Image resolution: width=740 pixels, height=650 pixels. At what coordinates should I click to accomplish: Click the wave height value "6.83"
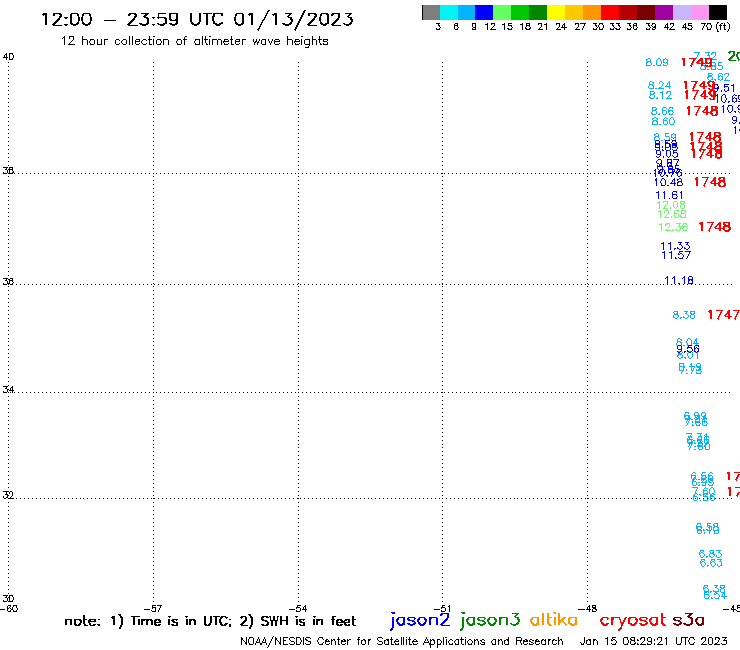click(x=710, y=554)
